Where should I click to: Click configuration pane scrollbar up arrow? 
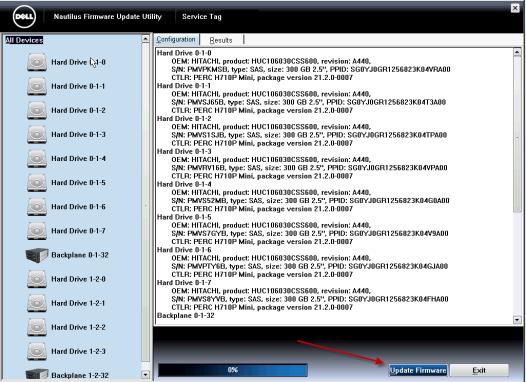[x=517, y=52]
